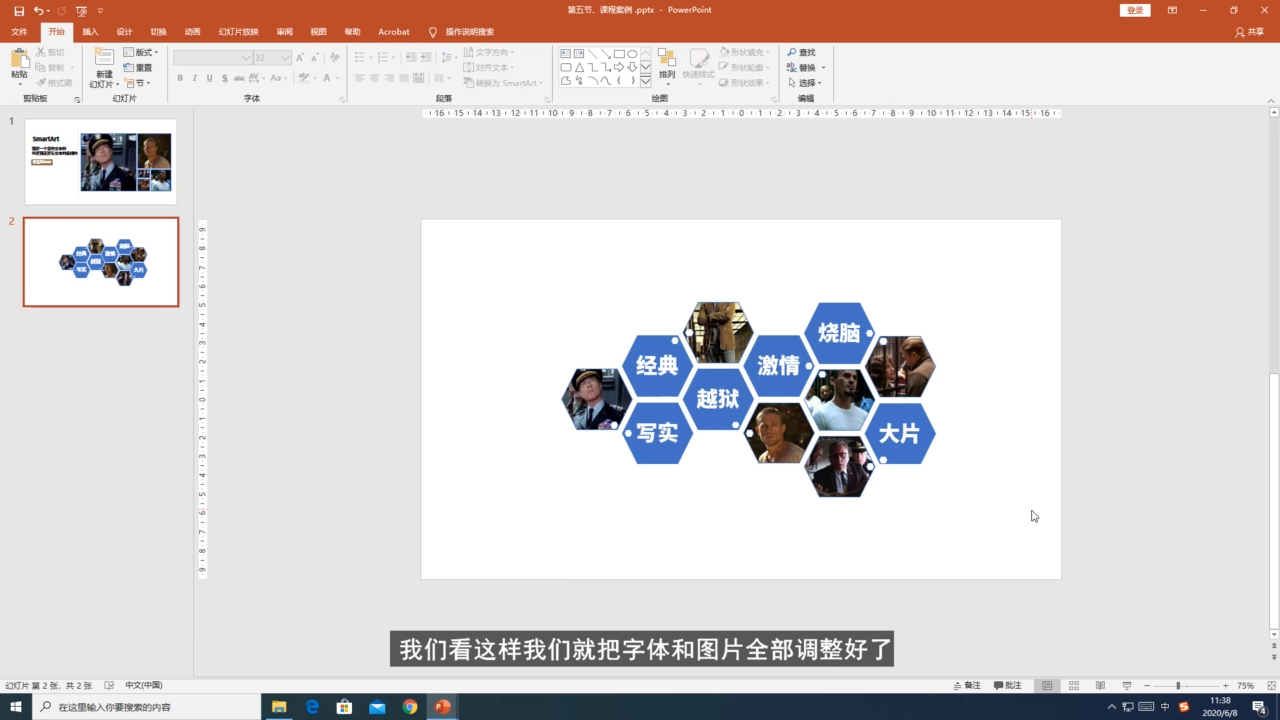Open the font name combo box

212,58
